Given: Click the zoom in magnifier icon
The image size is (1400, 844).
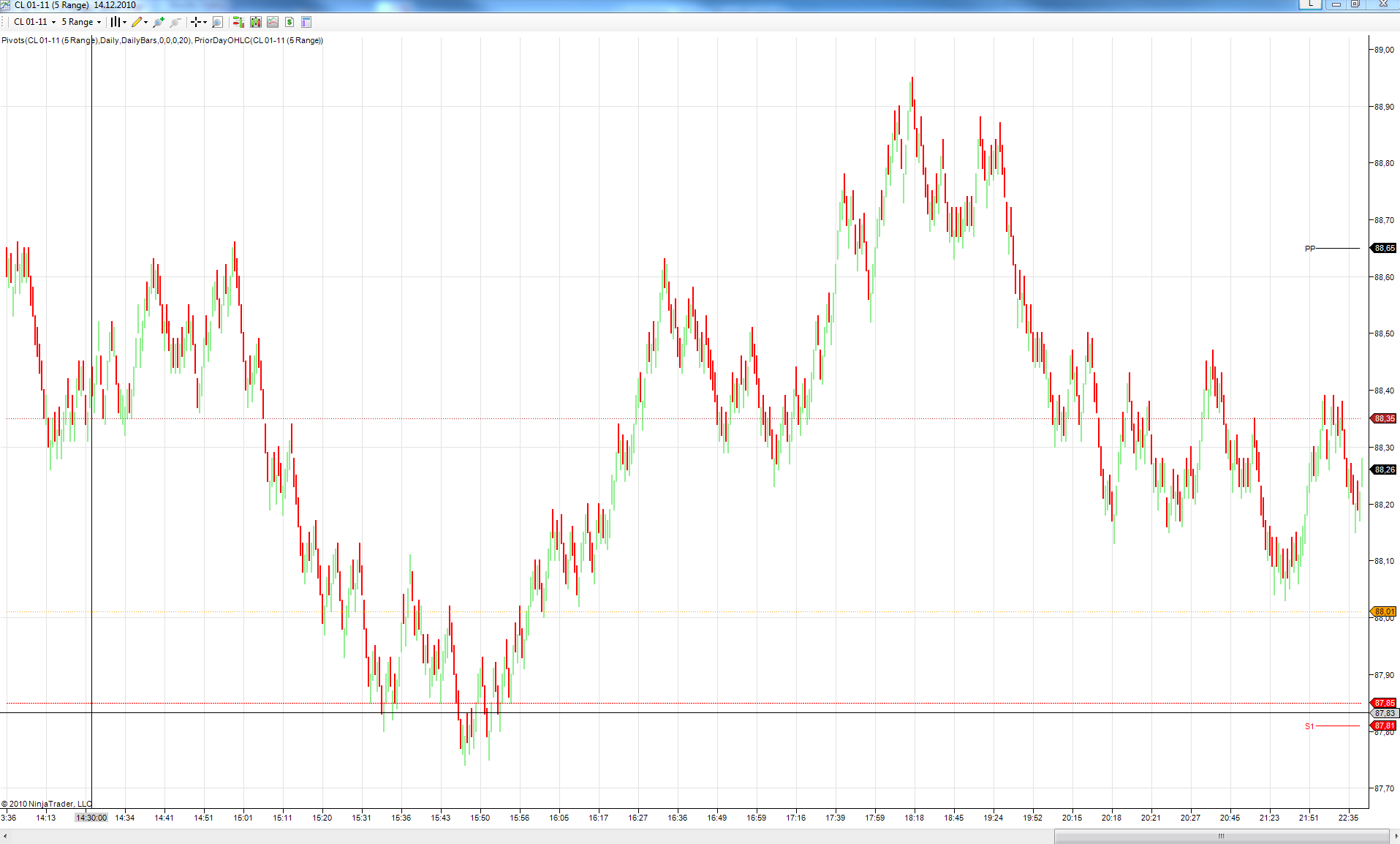Looking at the screenshot, I should pos(159,22).
